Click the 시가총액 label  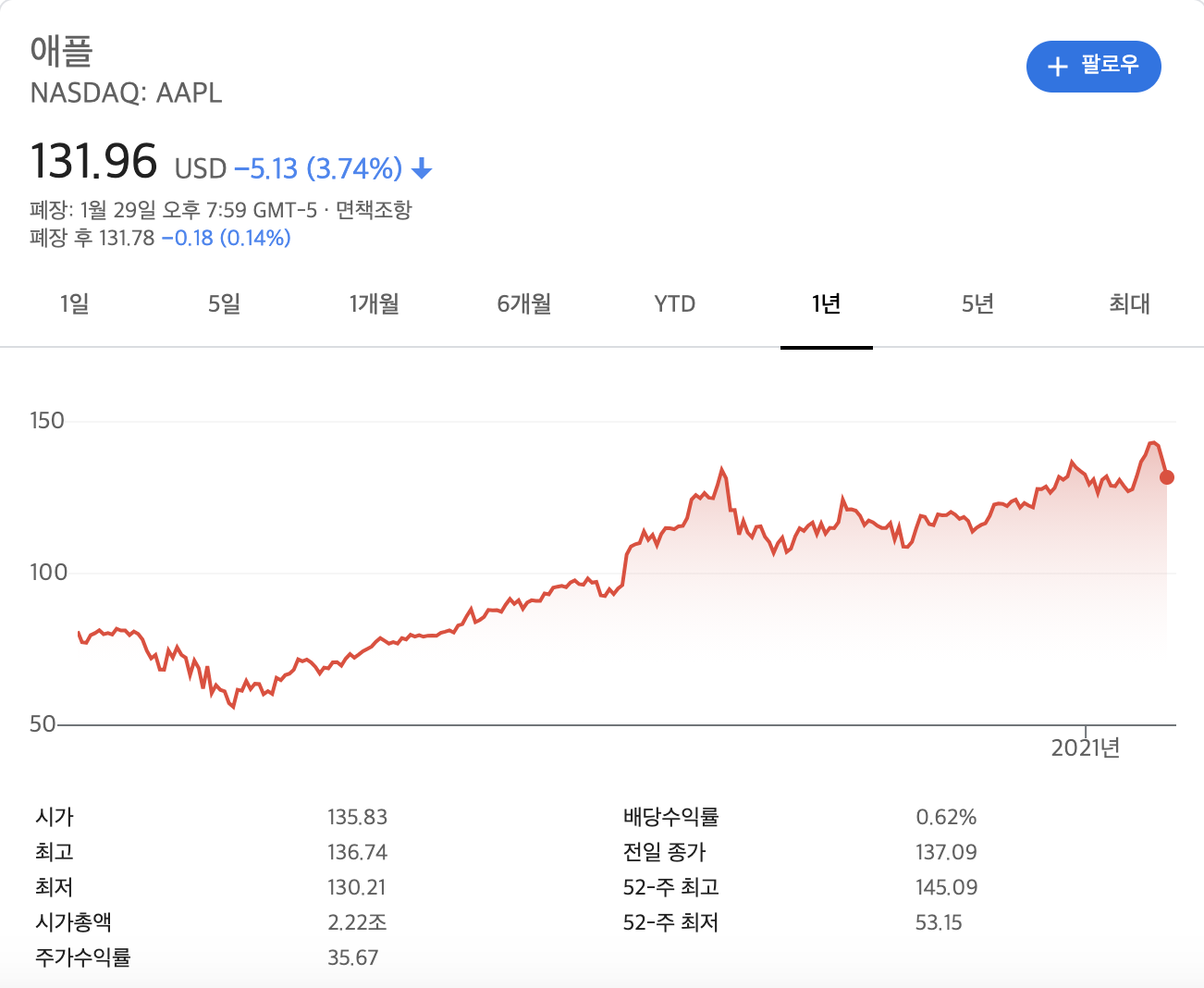pyautogui.click(x=74, y=922)
